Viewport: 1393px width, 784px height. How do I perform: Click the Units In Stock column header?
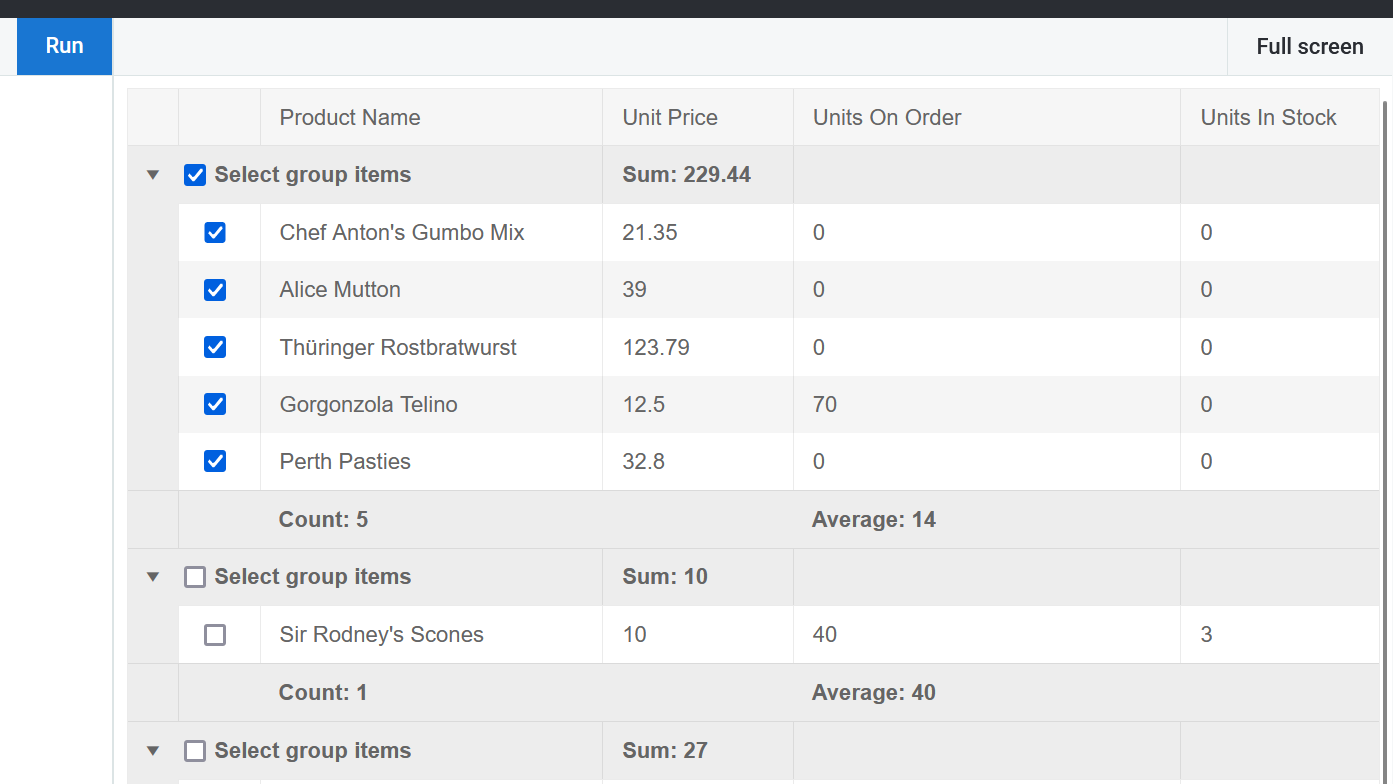pyautogui.click(x=1268, y=118)
